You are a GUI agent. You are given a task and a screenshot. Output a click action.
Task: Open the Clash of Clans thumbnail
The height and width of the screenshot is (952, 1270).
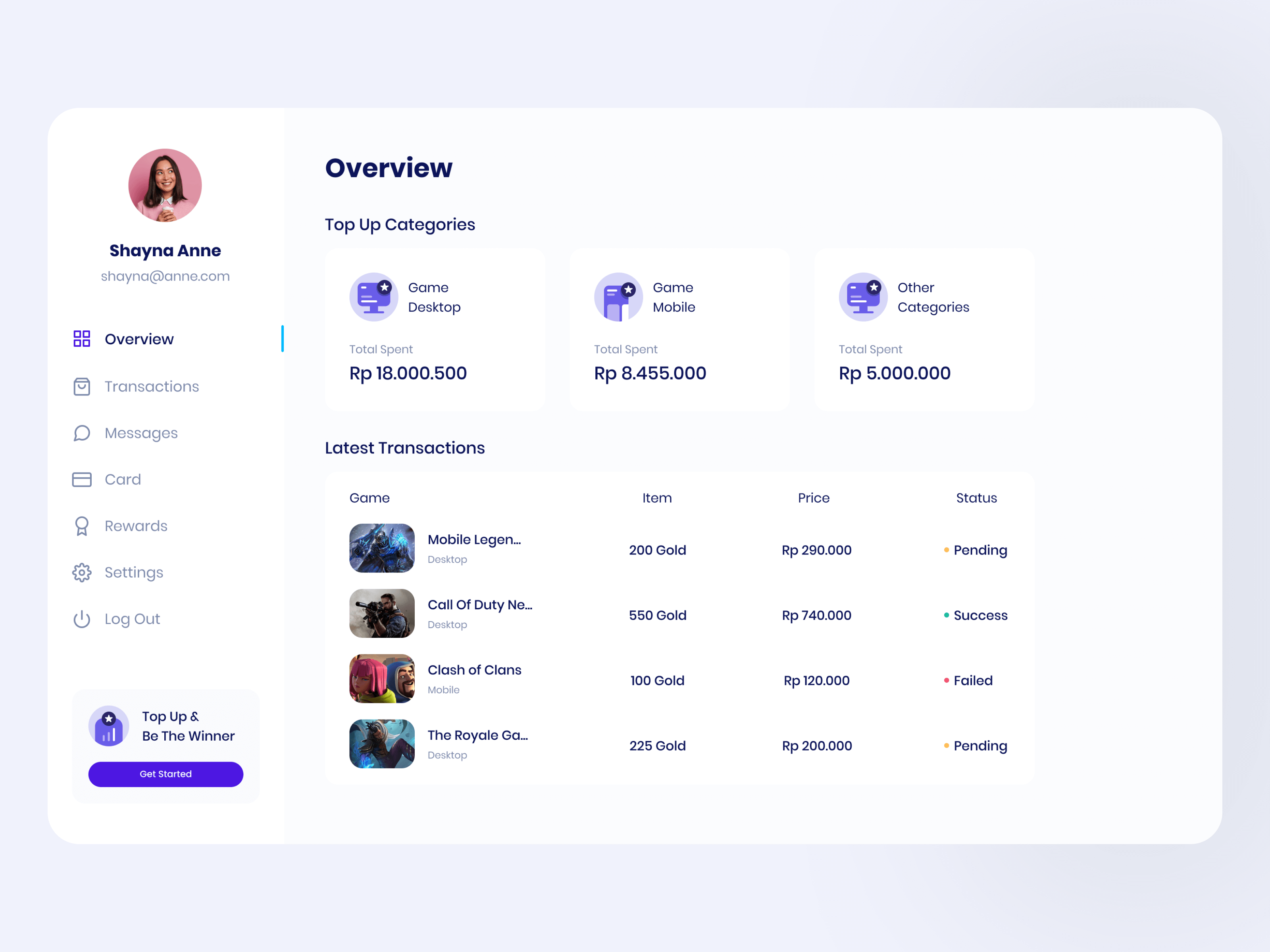[x=382, y=679]
